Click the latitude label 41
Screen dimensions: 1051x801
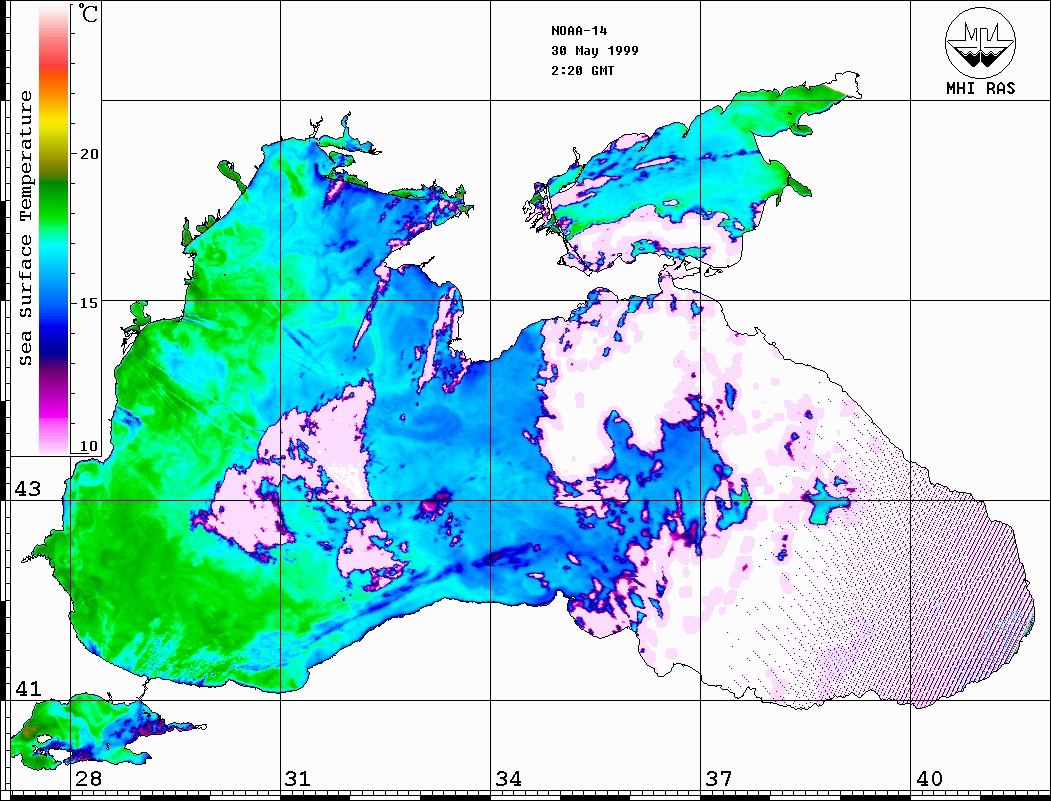tap(25, 688)
